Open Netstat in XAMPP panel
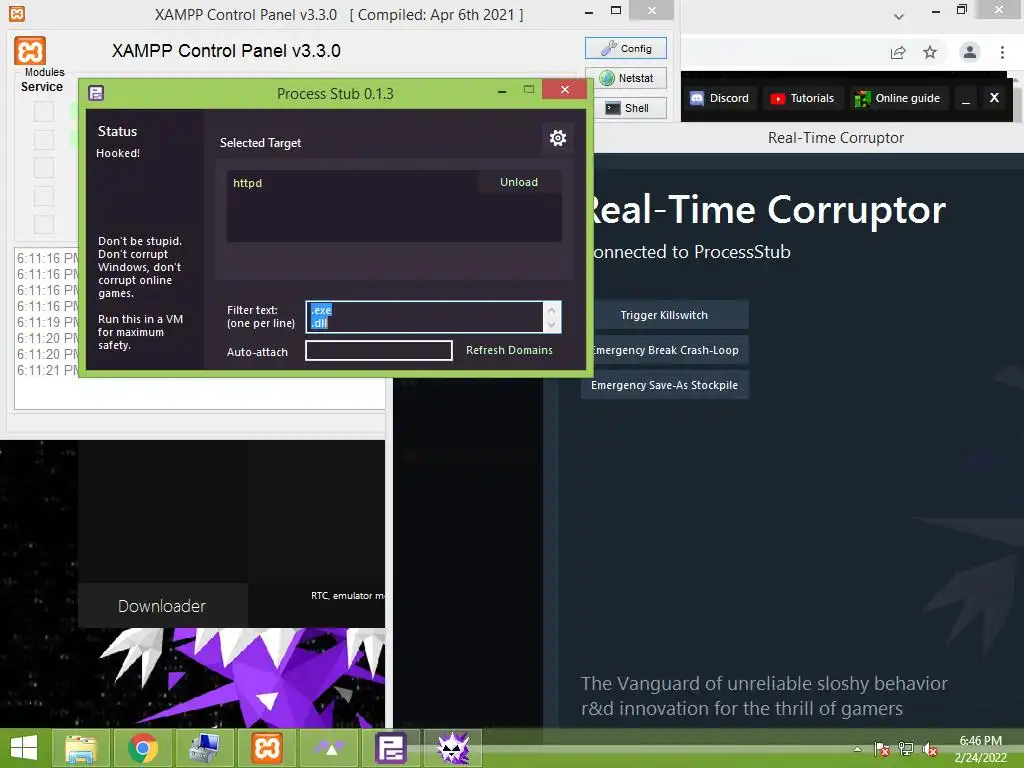Viewport: 1024px width, 768px height. coord(626,78)
